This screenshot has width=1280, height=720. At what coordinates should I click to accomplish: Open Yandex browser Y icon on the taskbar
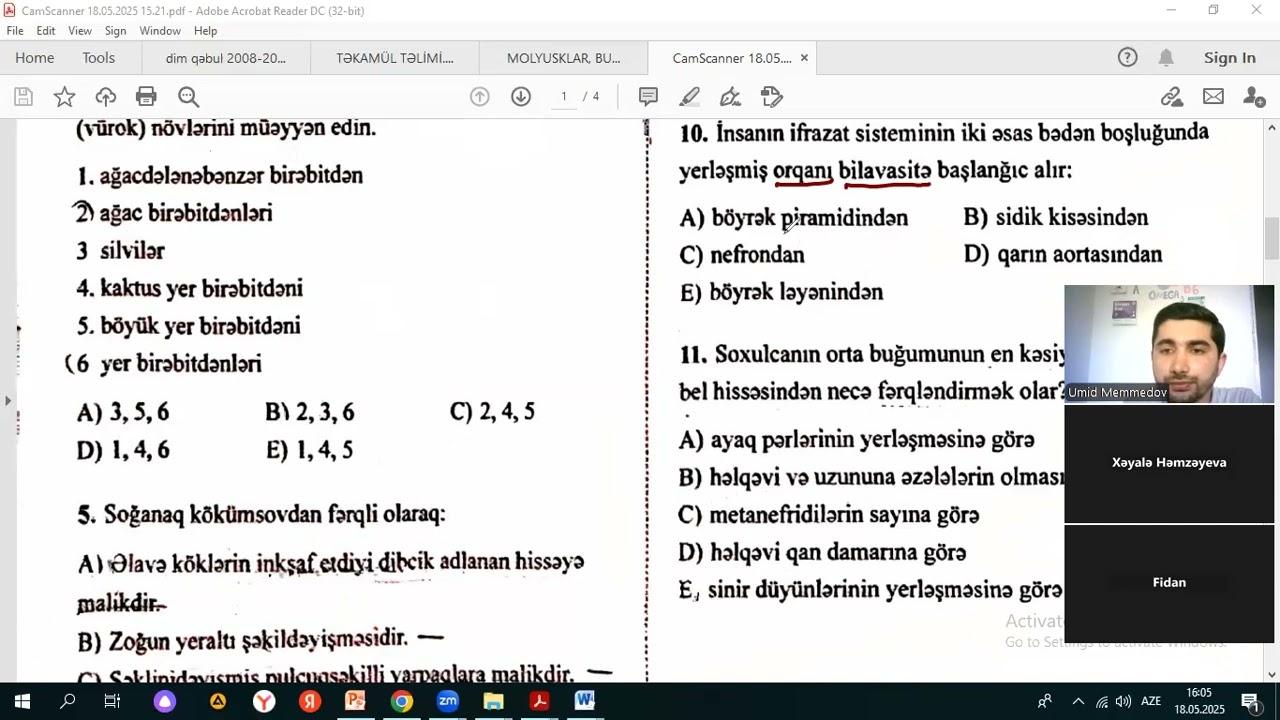tap(264, 702)
